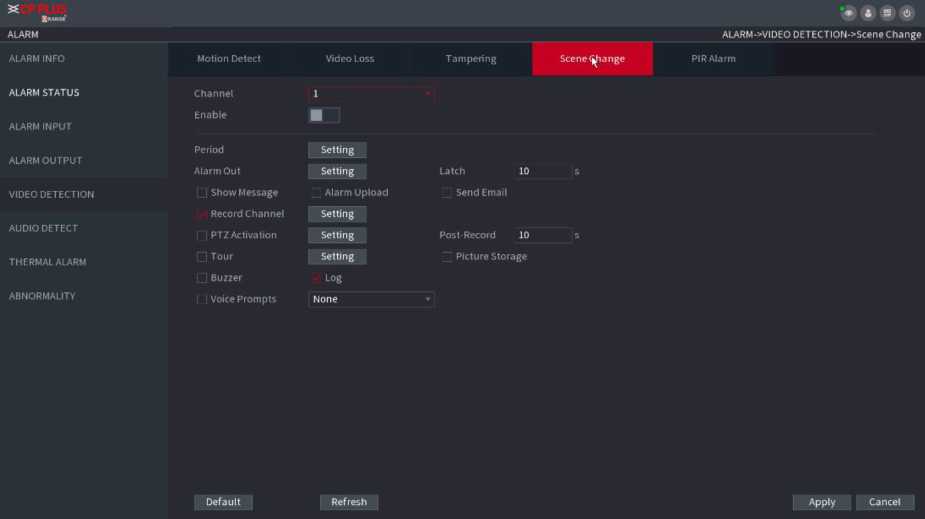Click the power shutdown icon
Image resolution: width=925 pixels, height=519 pixels.
click(x=907, y=13)
